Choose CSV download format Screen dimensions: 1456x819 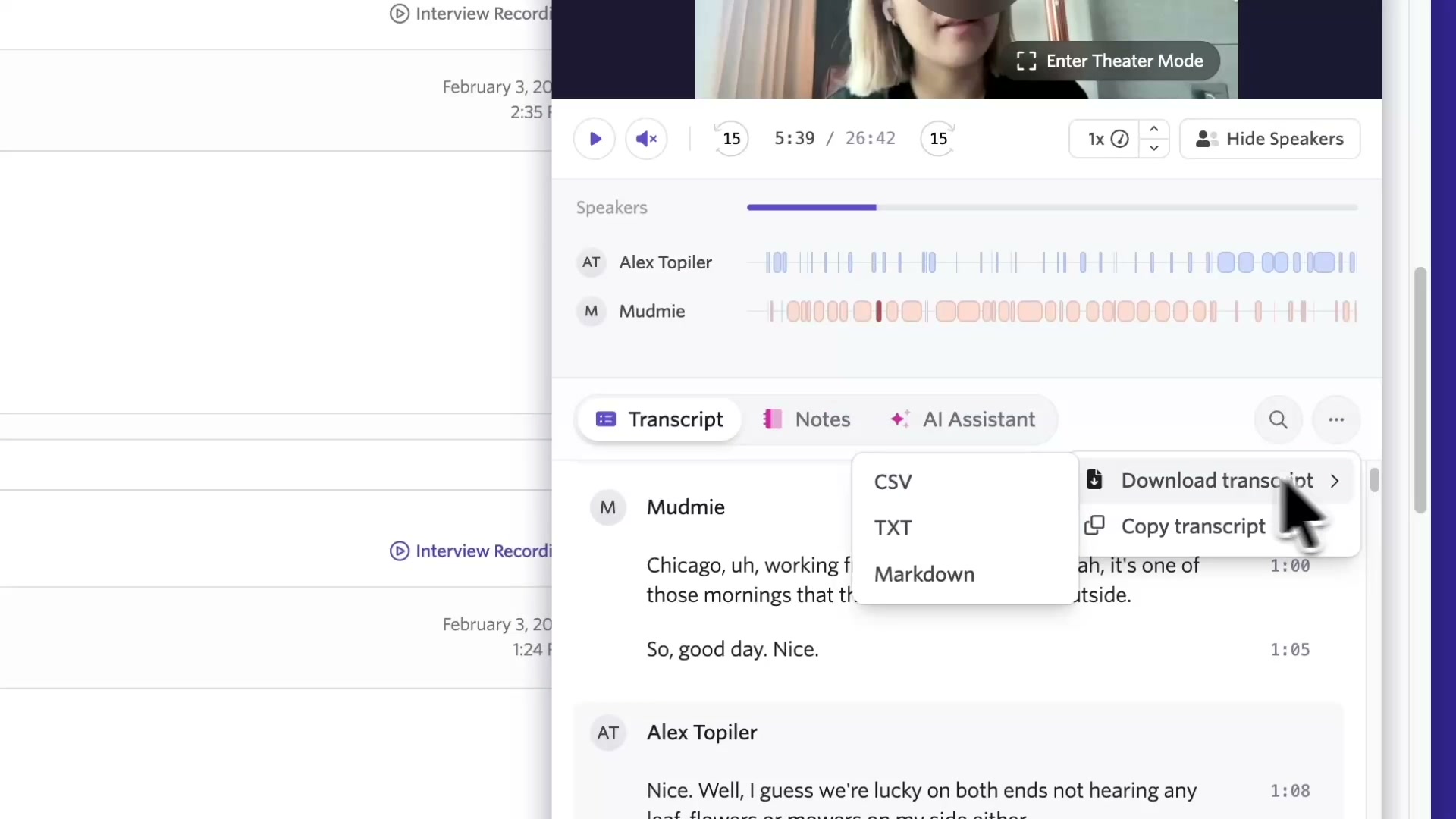(x=893, y=482)
